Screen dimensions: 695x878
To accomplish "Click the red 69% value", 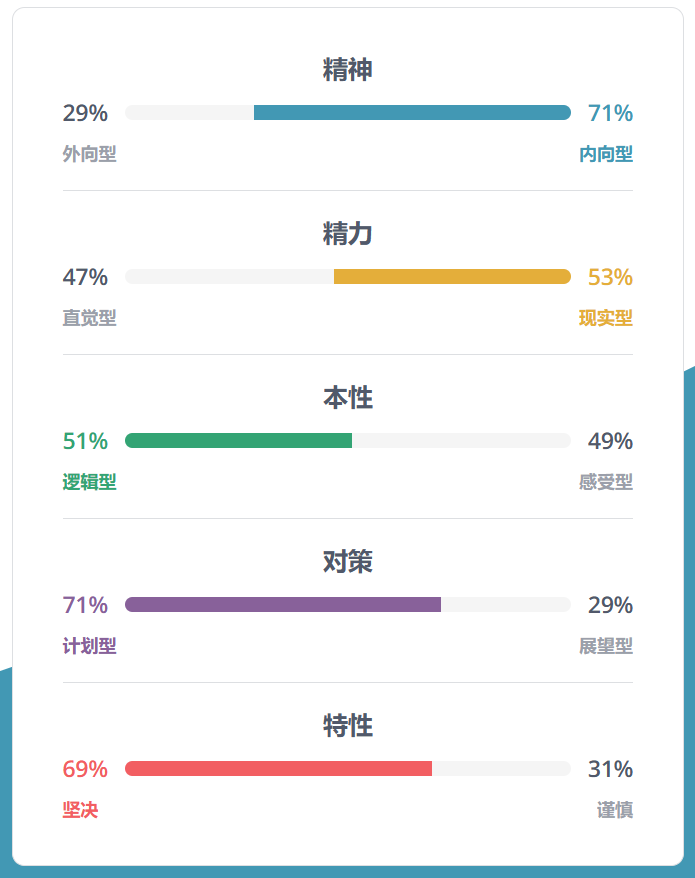I will (85, 769).
